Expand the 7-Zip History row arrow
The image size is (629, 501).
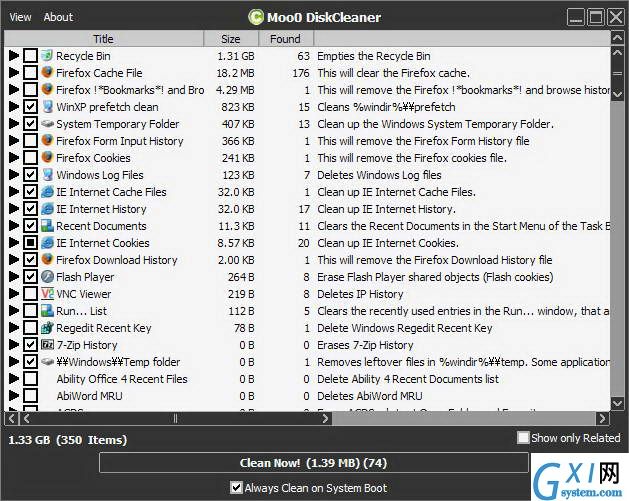(x=14, y=344)
